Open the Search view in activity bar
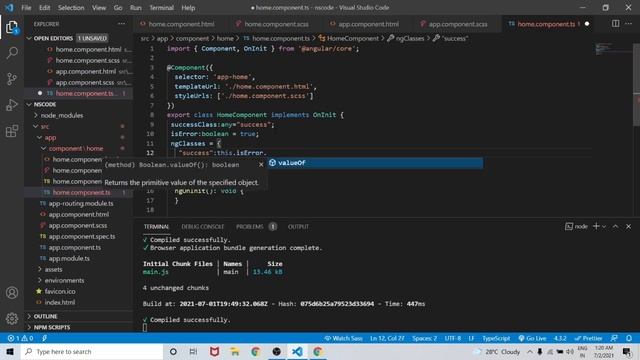 12,53
